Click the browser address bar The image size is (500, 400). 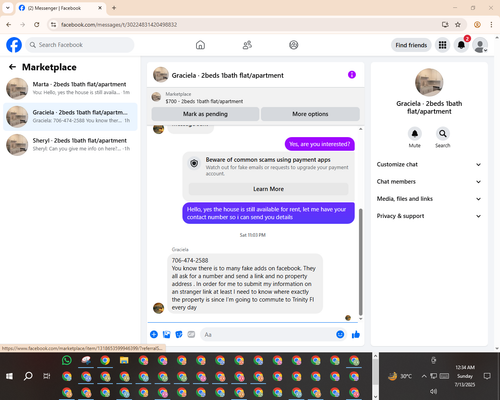click(x=248, y=25)
